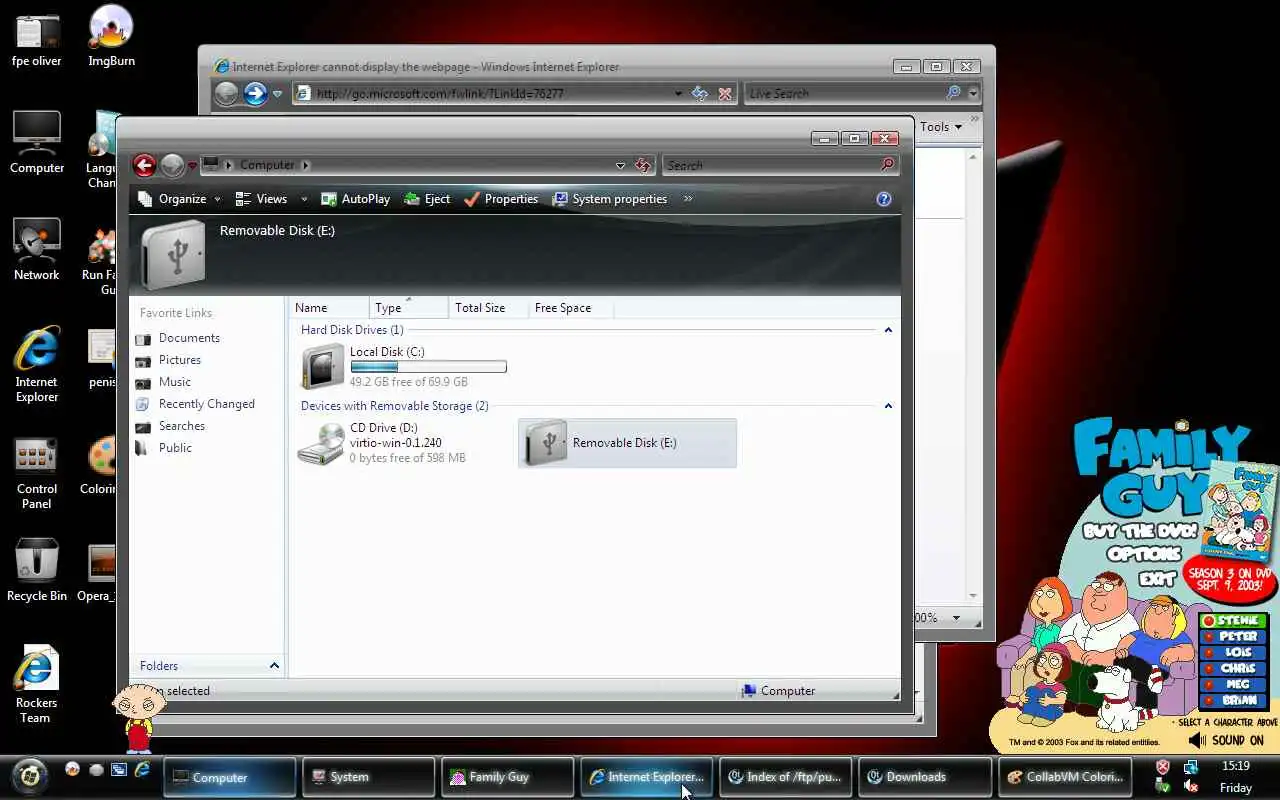Open Live Search options dropdown arrow
The image size is (1280, 800).
click(973, 94)
